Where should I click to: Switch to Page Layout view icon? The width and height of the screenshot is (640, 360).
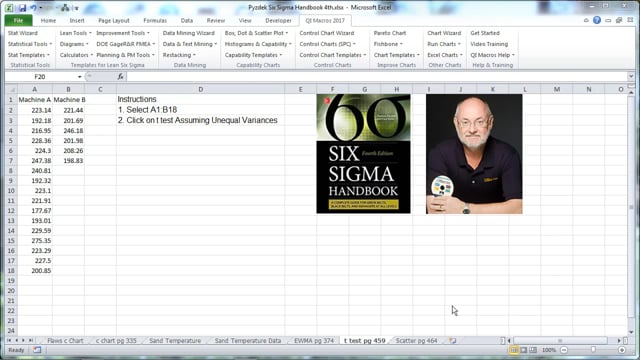(x=524, y=350)
